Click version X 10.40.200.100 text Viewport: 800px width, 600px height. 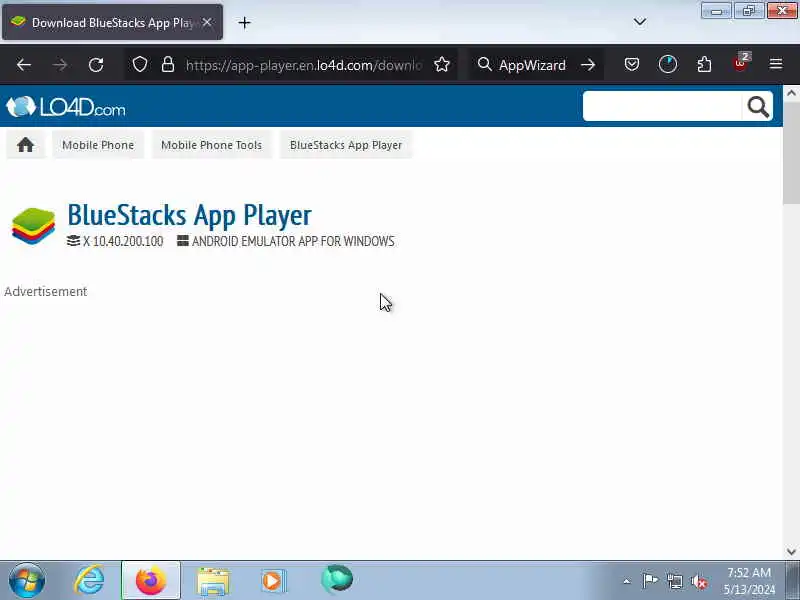123,241
